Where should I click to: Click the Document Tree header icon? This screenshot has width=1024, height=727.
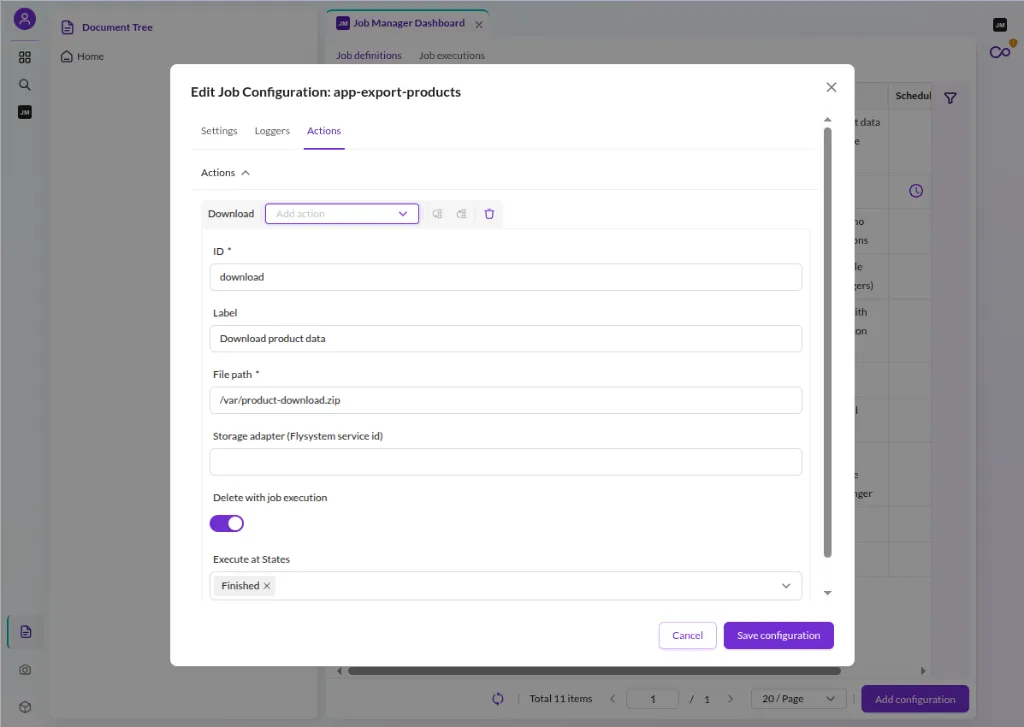pos(67,27)
